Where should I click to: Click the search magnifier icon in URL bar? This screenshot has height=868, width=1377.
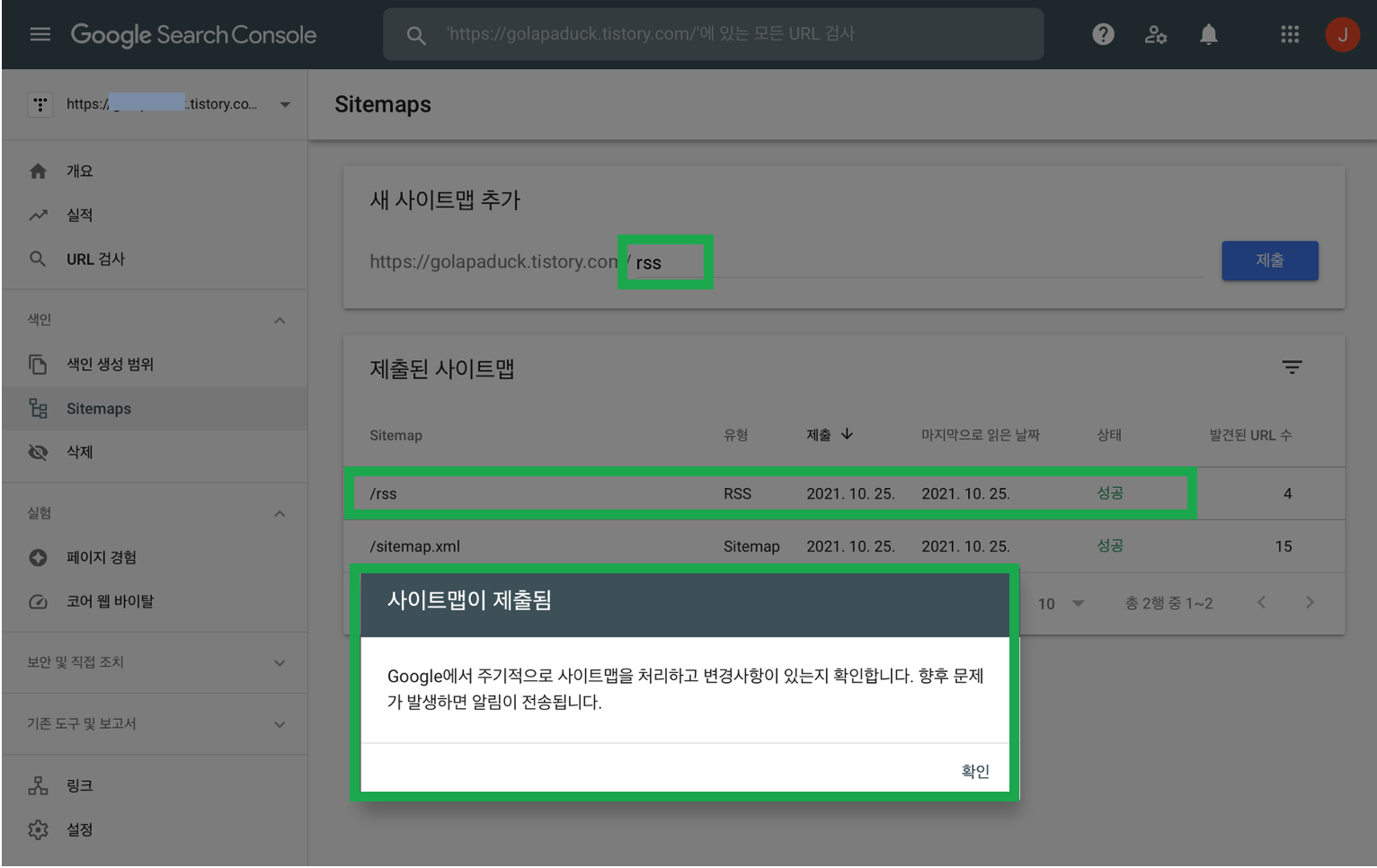pyautogui.click(x=416, y=35)
